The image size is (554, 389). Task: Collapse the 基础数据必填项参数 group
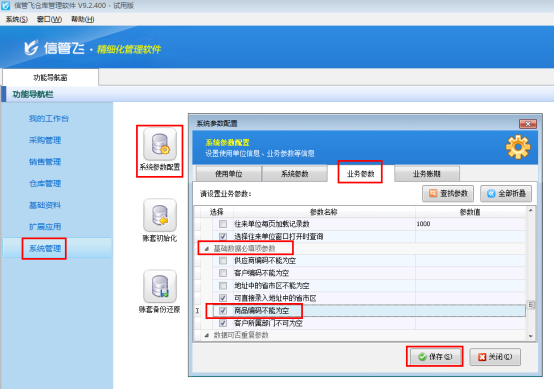[x=206, y=249]
